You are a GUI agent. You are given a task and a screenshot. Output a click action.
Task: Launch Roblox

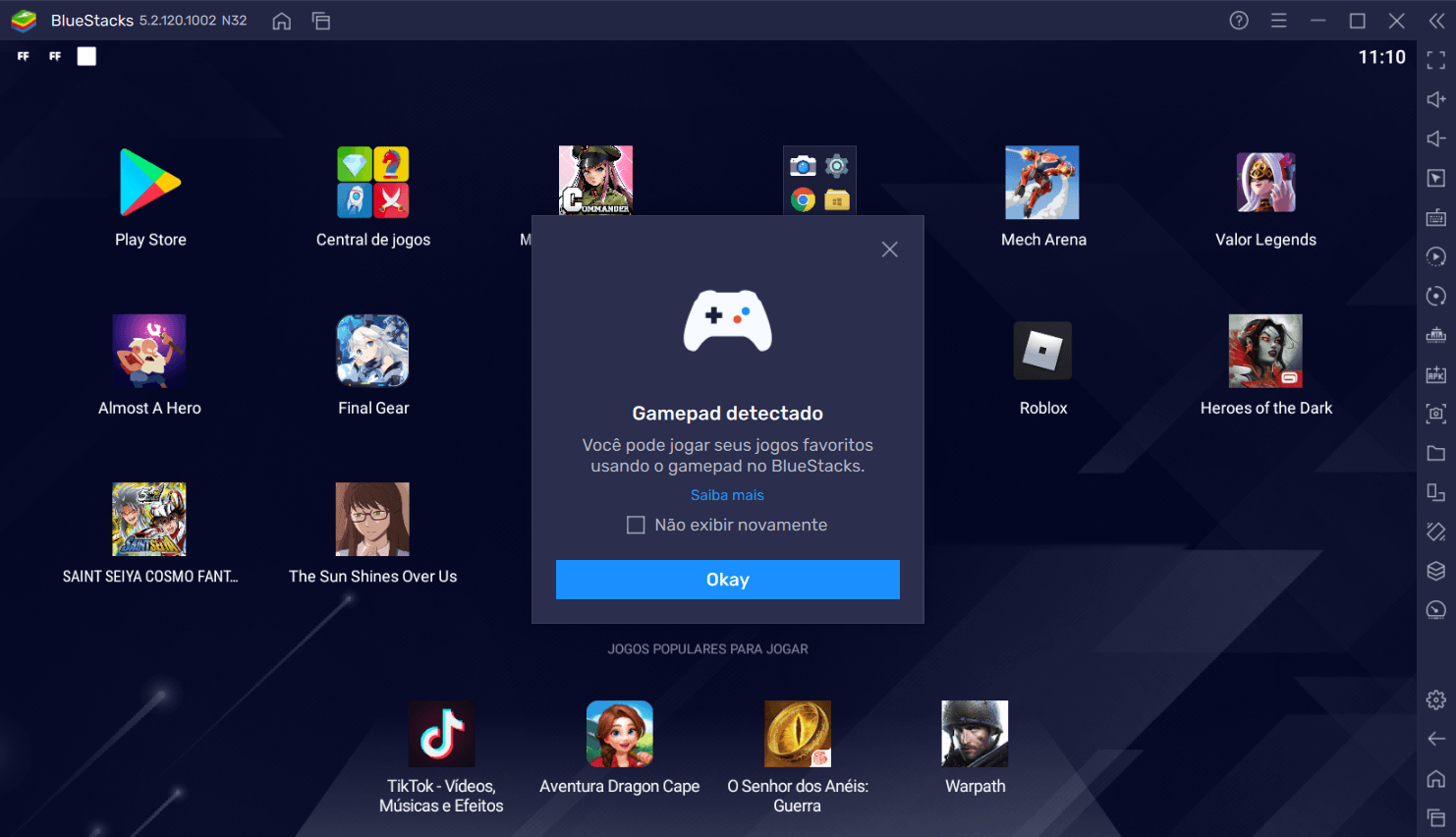[1042, 351]
